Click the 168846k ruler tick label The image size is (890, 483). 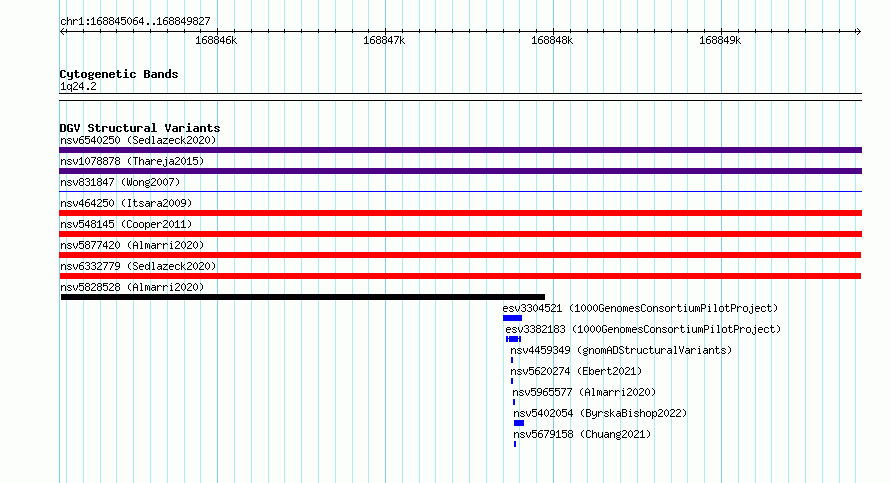point(216,40)
